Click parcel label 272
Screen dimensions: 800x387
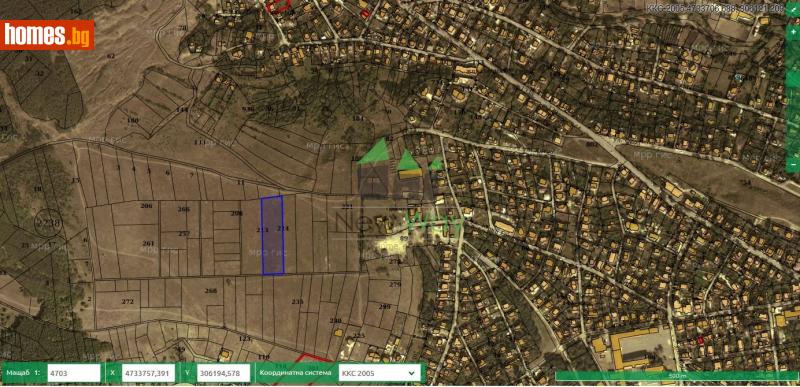pyautogui.click(x=128, y=301)
